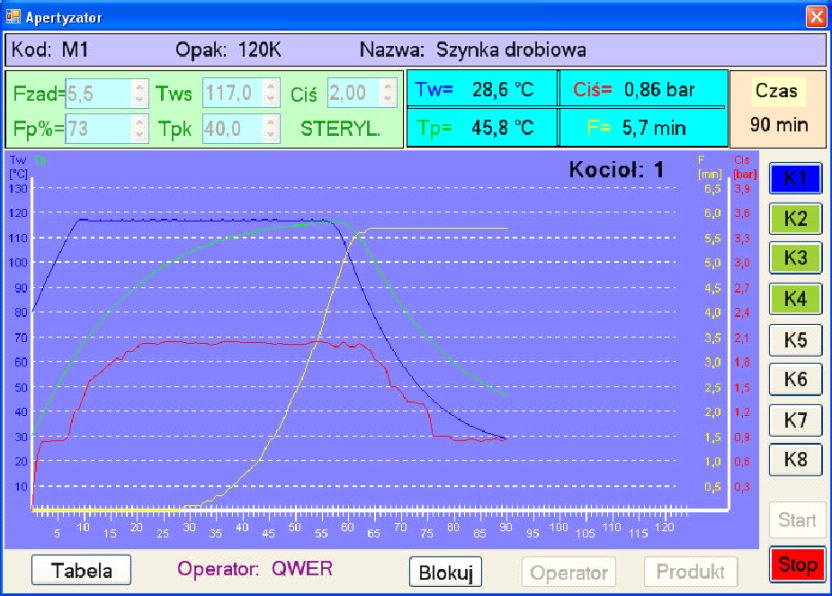This screenshot has height=596, width=832.
Task: Click the 120 mark on time axis
Action: 664,528
